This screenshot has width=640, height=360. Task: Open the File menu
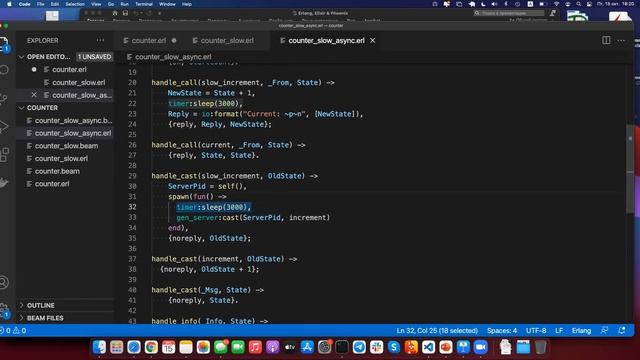pyautogui.click(x=40, y=4)
